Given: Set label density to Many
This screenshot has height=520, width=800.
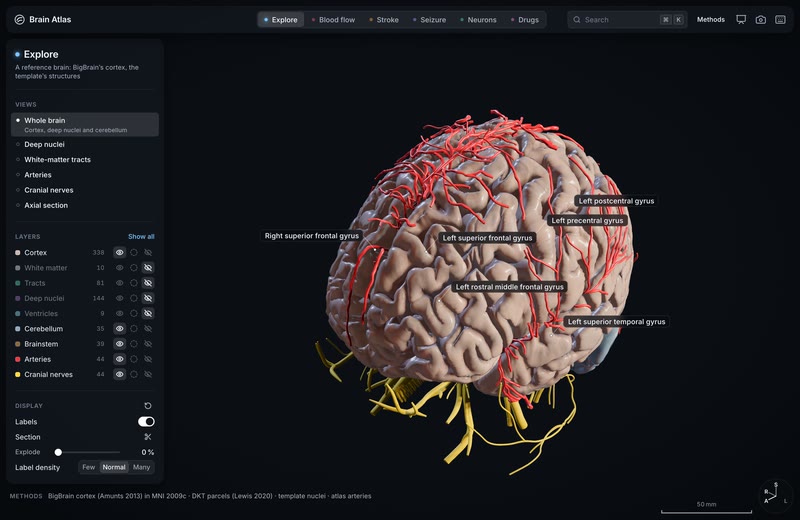Looking at the screenshot, I should click(141, 467).
